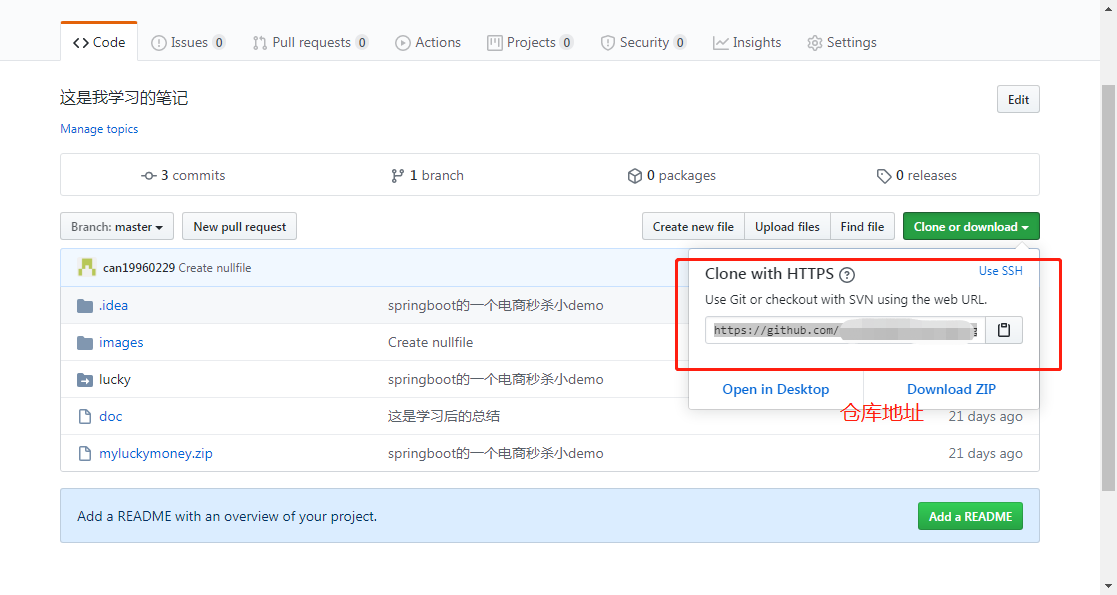Go to the Actions tab

(x=428, y=42)
